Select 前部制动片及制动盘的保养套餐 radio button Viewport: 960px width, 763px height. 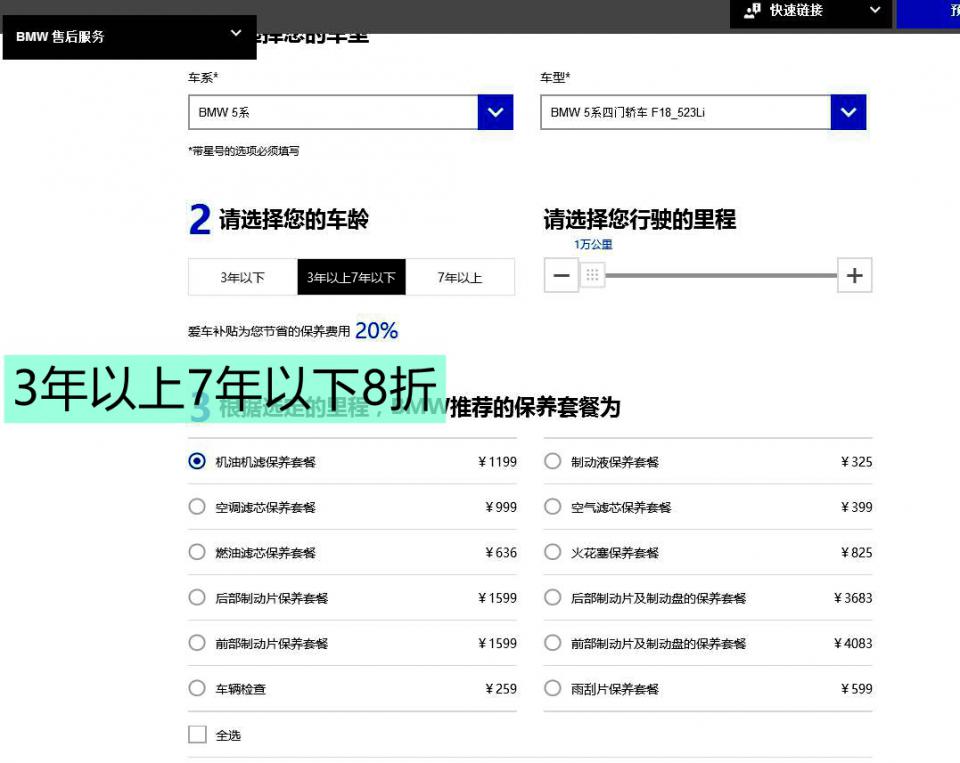(x=552, y=642)
